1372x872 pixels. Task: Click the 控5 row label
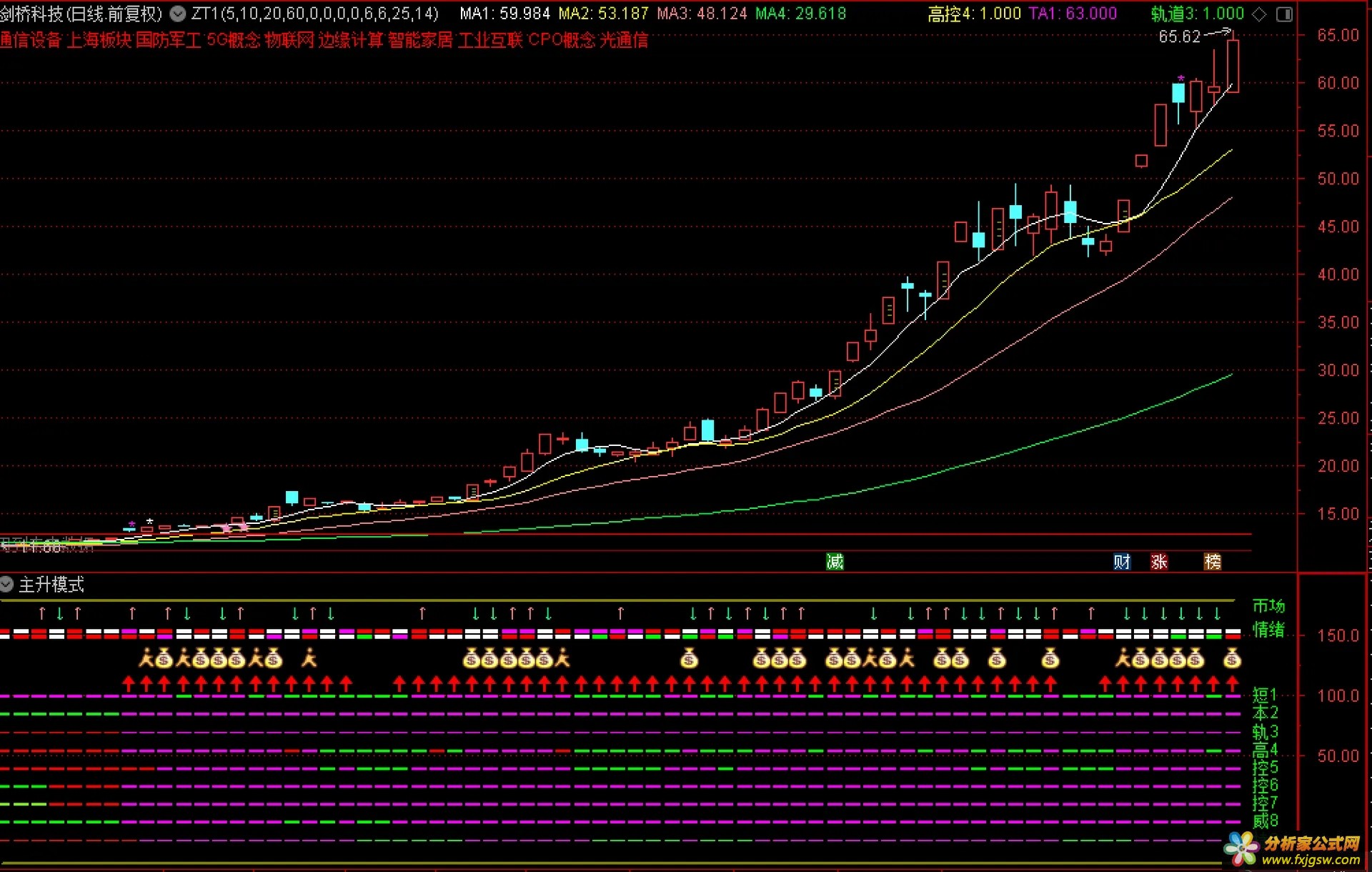point(1265,768)
